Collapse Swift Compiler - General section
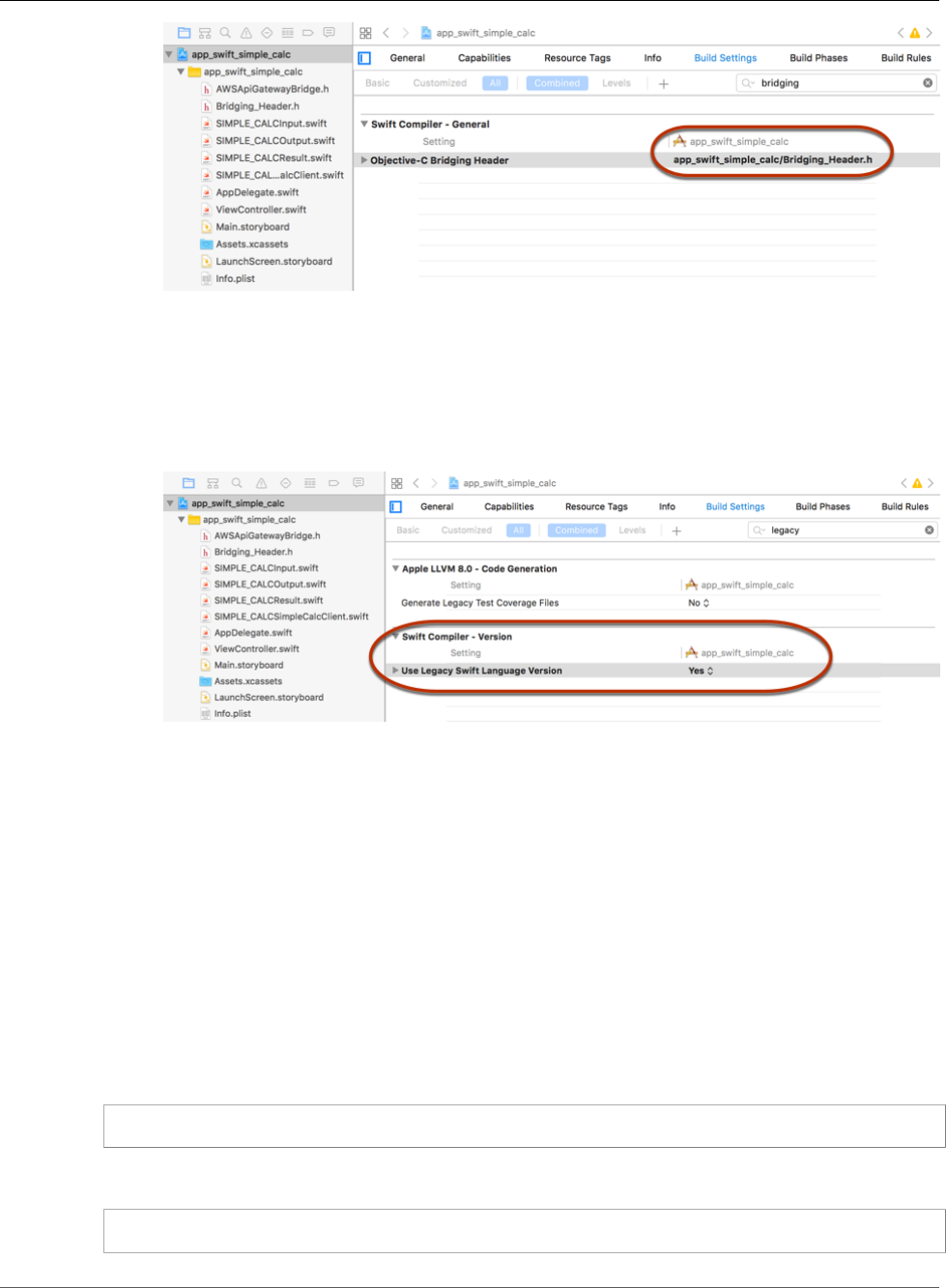946x1288 pixels. (364, 124)
